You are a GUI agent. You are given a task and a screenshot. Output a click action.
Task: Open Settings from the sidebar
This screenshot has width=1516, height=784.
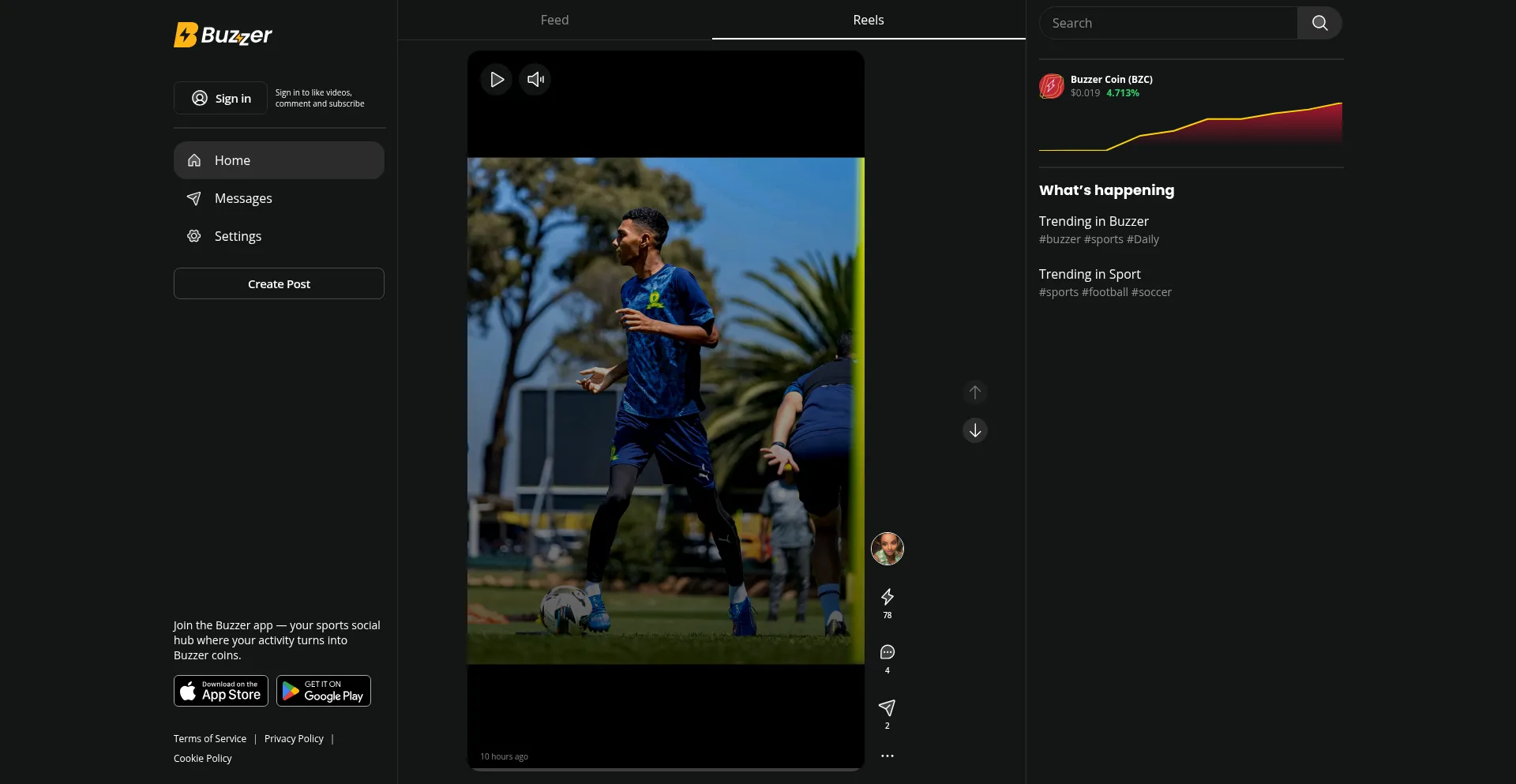[238, 237]
